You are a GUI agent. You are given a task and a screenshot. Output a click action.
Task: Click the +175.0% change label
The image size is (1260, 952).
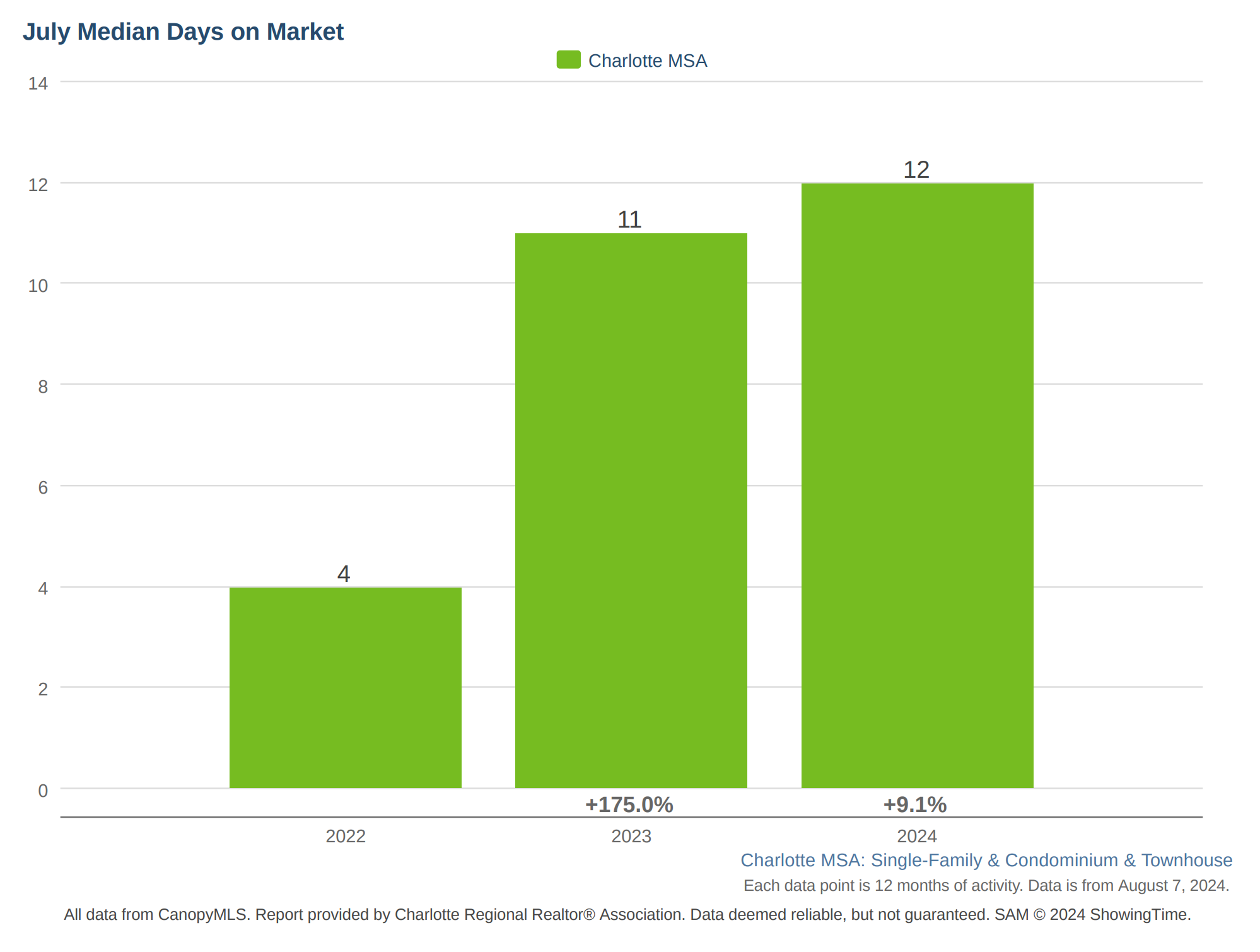click(x=629, y=804)
